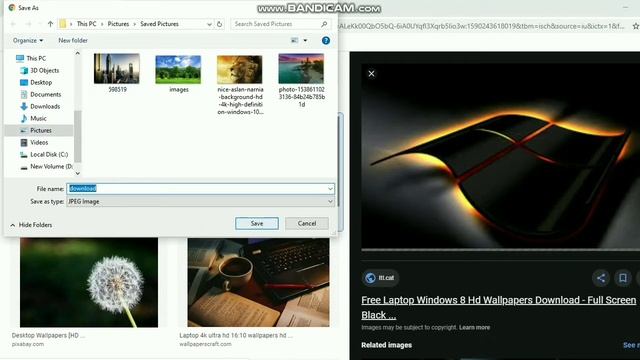Image resolution: width=640 pixels, height=360 pixels.
Task: Open 3D Objects in sidebar
Action: click(44, 70)
